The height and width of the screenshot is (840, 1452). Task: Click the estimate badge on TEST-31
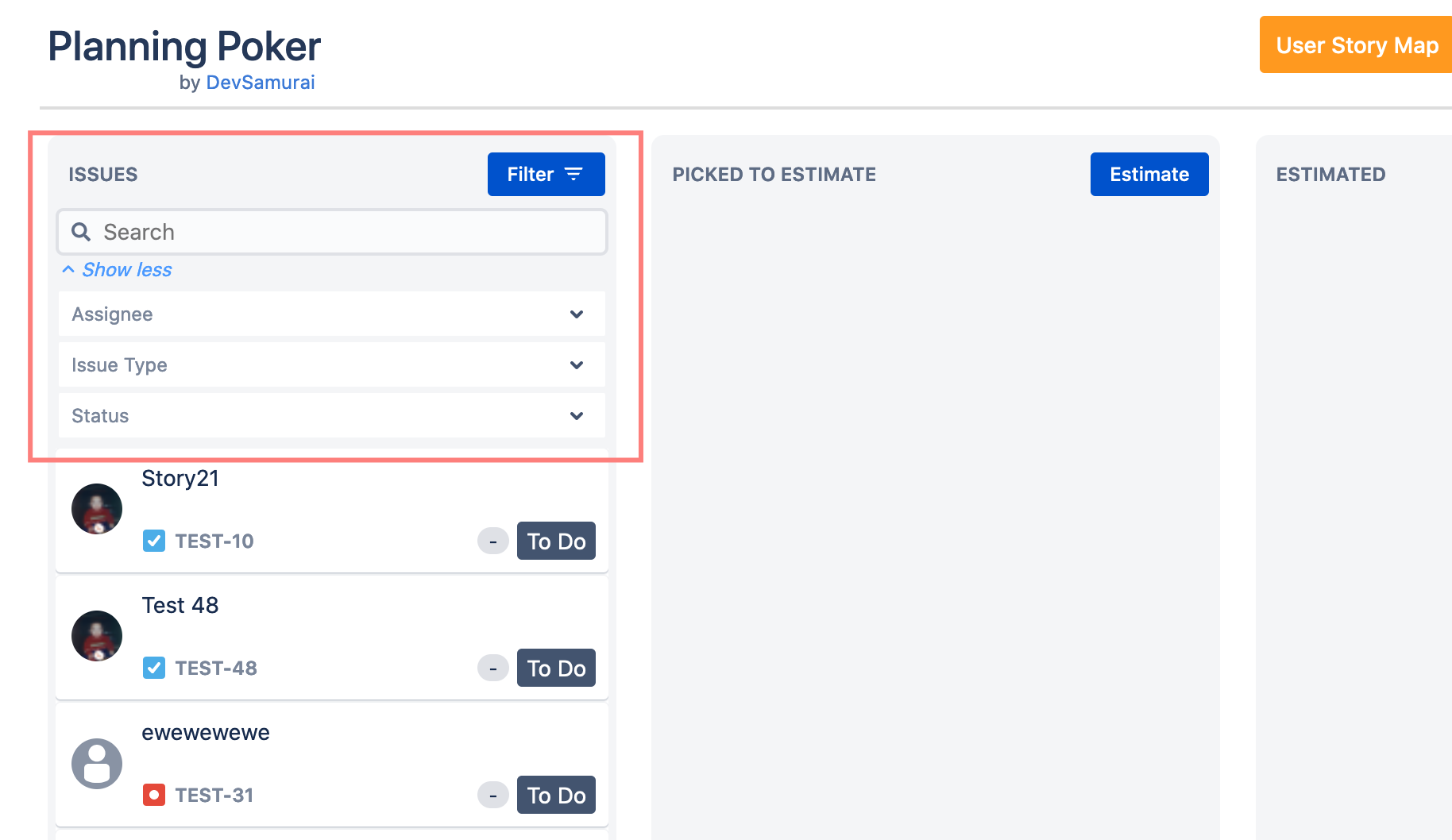tap(492, 795)
